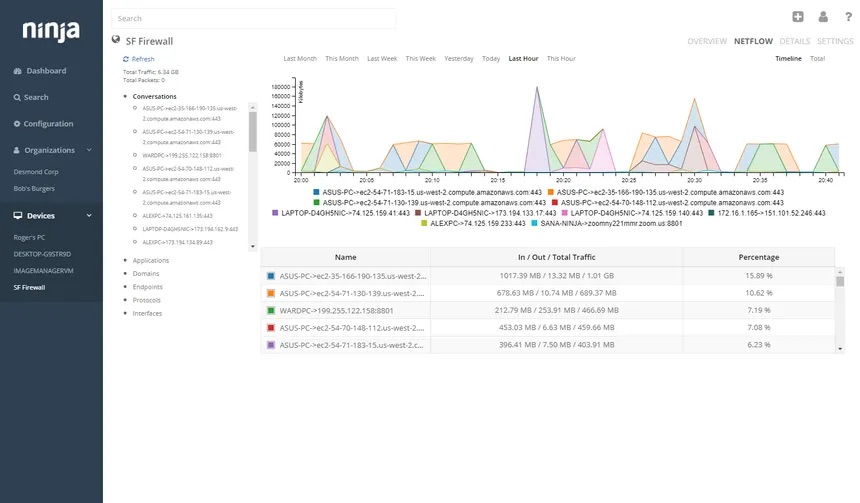Switch chart view to Total
Screen dimensions: 860x503
pos(817,59)
